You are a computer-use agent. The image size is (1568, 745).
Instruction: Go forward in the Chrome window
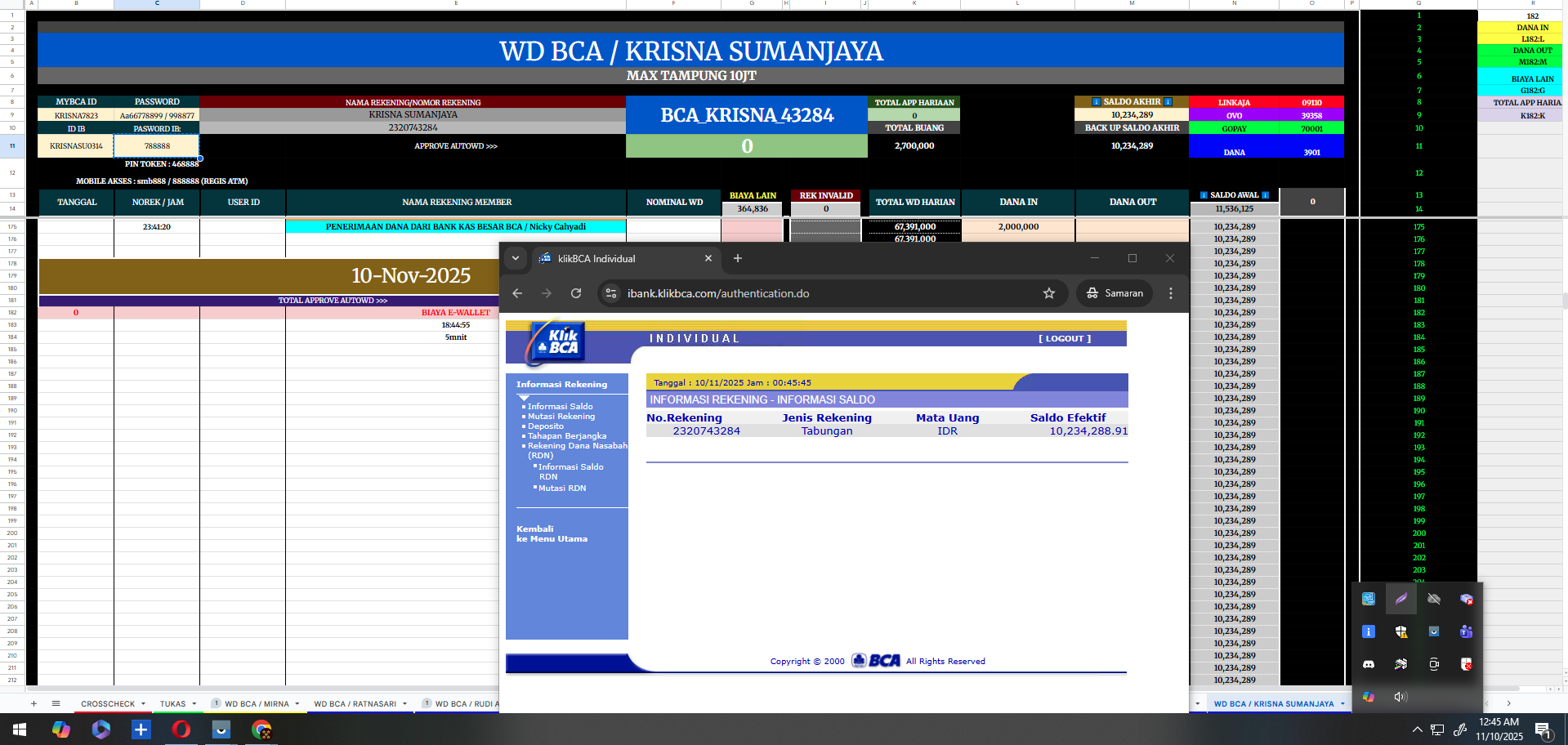pos(547,293)
